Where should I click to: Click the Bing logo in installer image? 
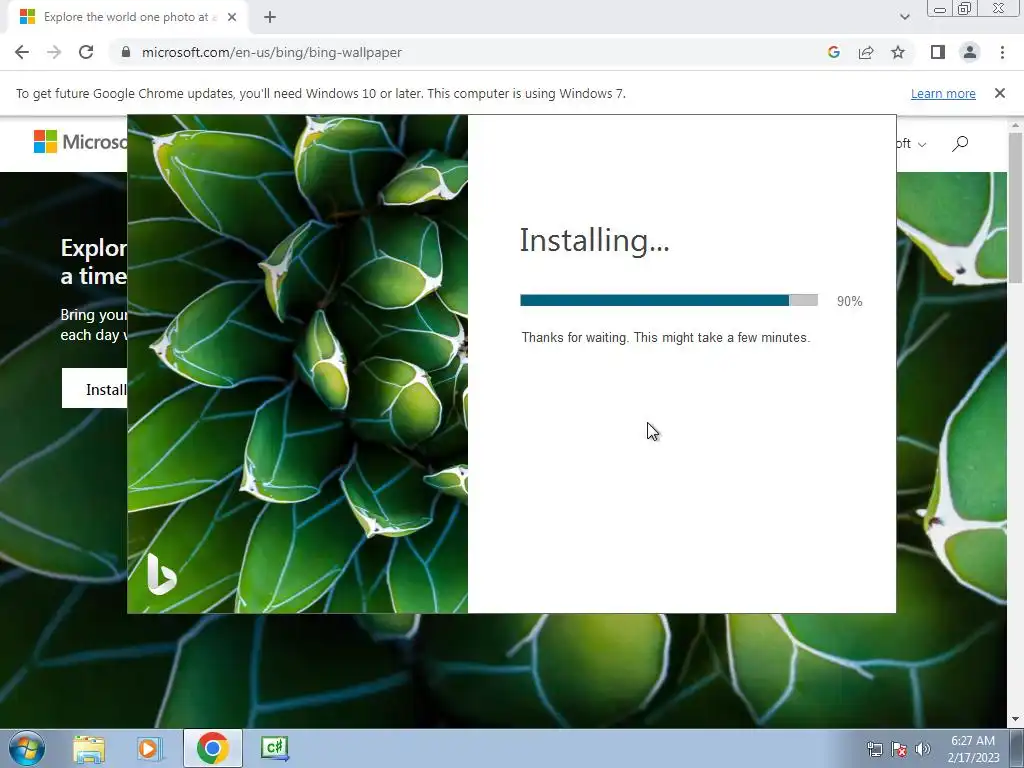tap(161, 573)
